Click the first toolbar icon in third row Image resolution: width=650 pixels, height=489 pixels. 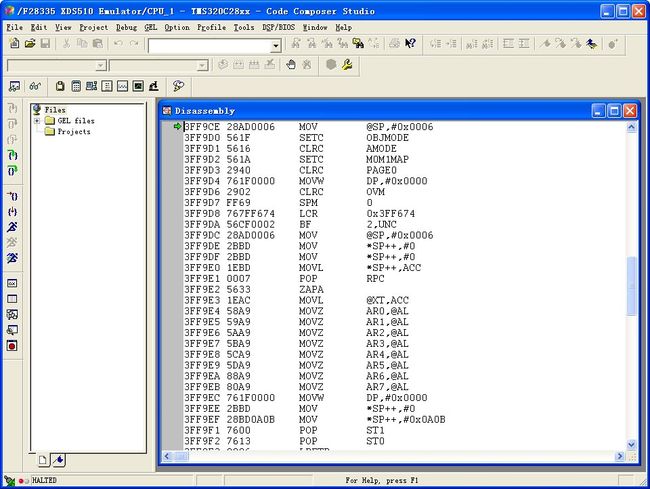tap(15, 86)
